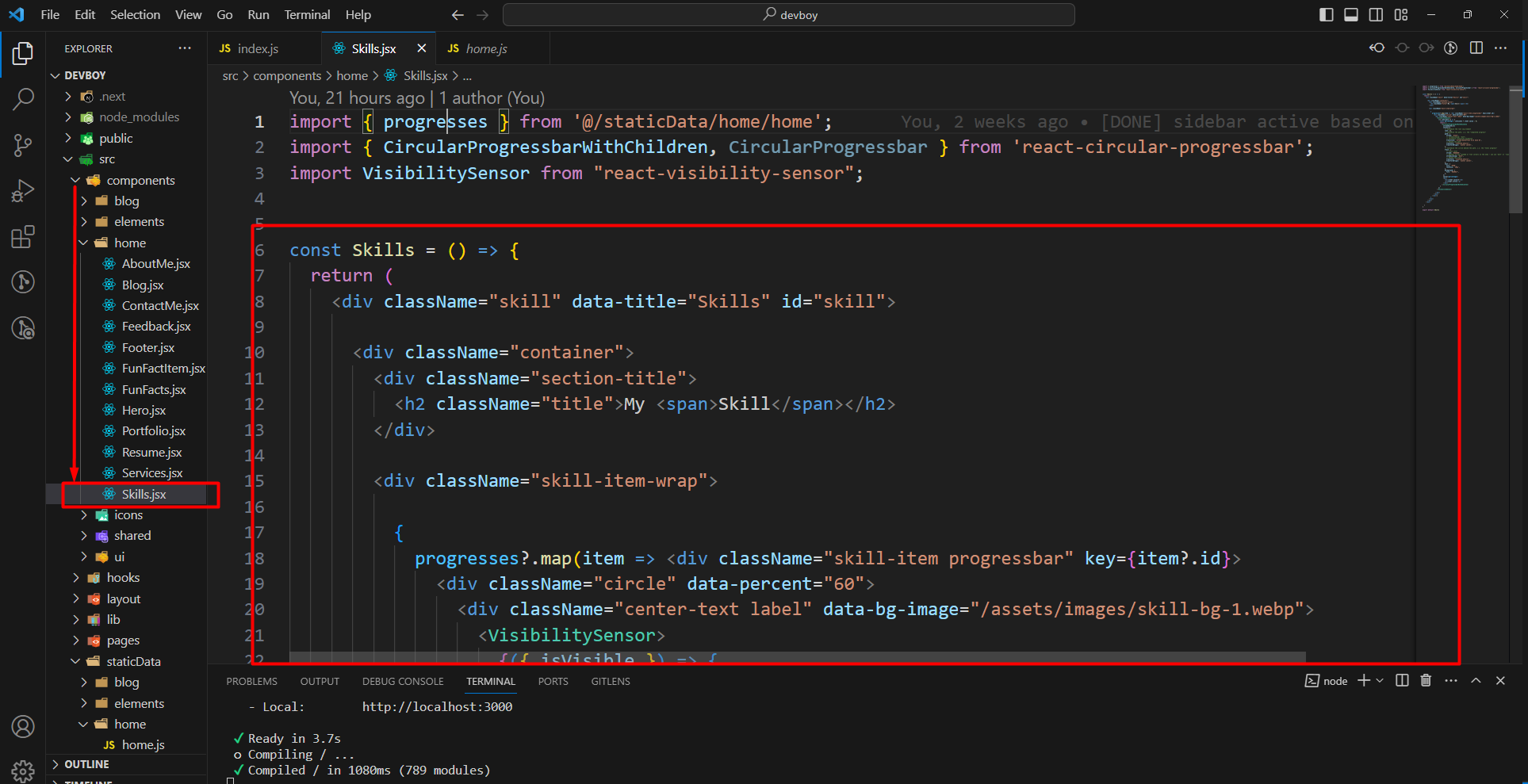
Task: Open new terminal launch profile dropdown arrow
Action: pyautogui.click(x=1381, y=681)
